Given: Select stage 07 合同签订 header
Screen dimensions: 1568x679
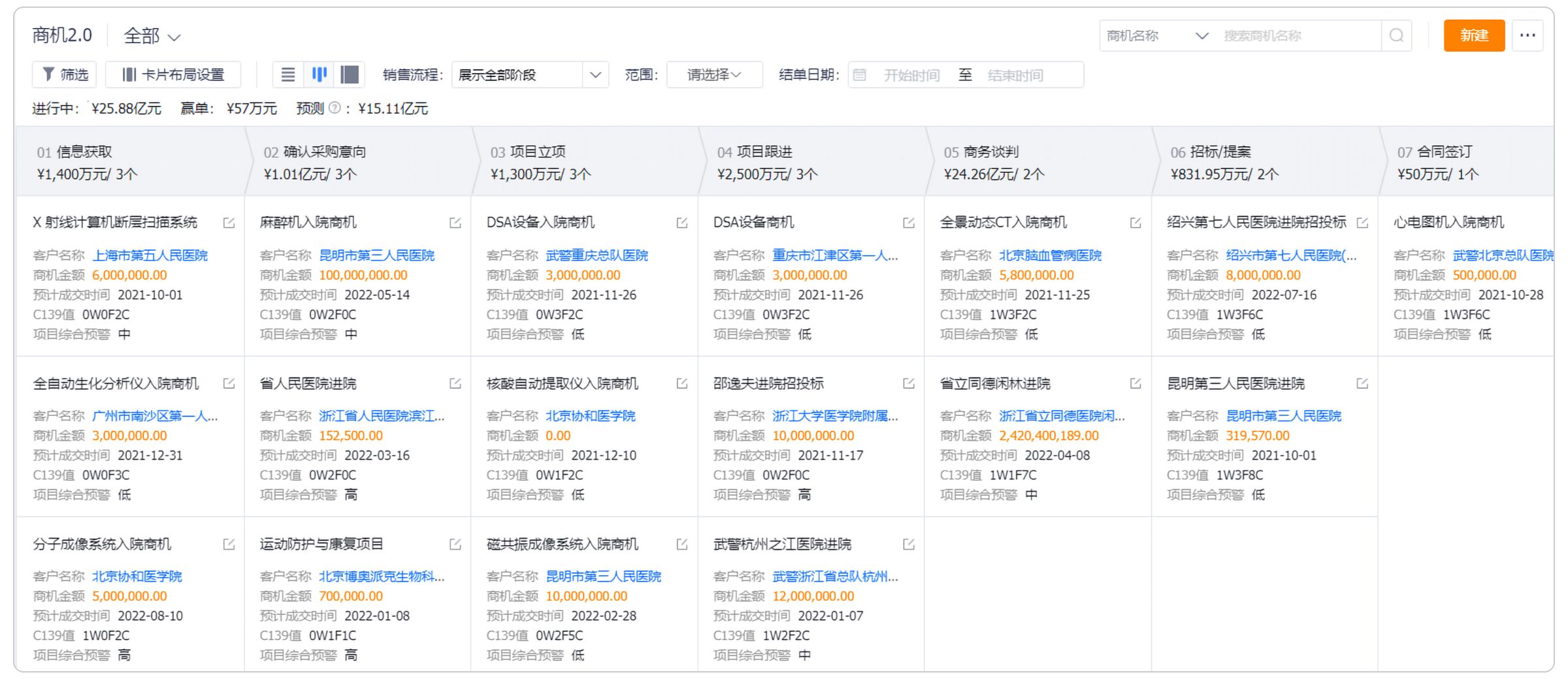Looking at the screenshot, I should click(1467, 162).
